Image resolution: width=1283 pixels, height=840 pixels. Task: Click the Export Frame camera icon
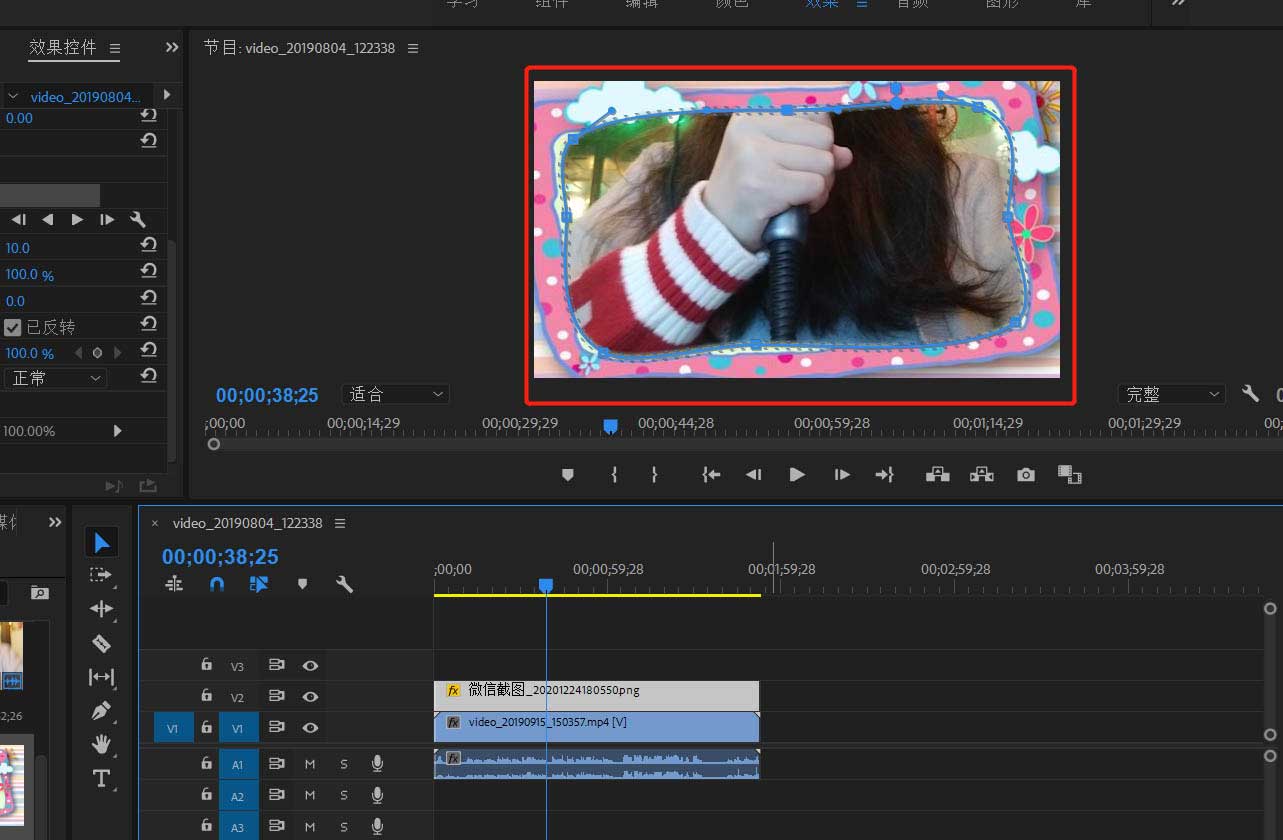point(1026,475)
